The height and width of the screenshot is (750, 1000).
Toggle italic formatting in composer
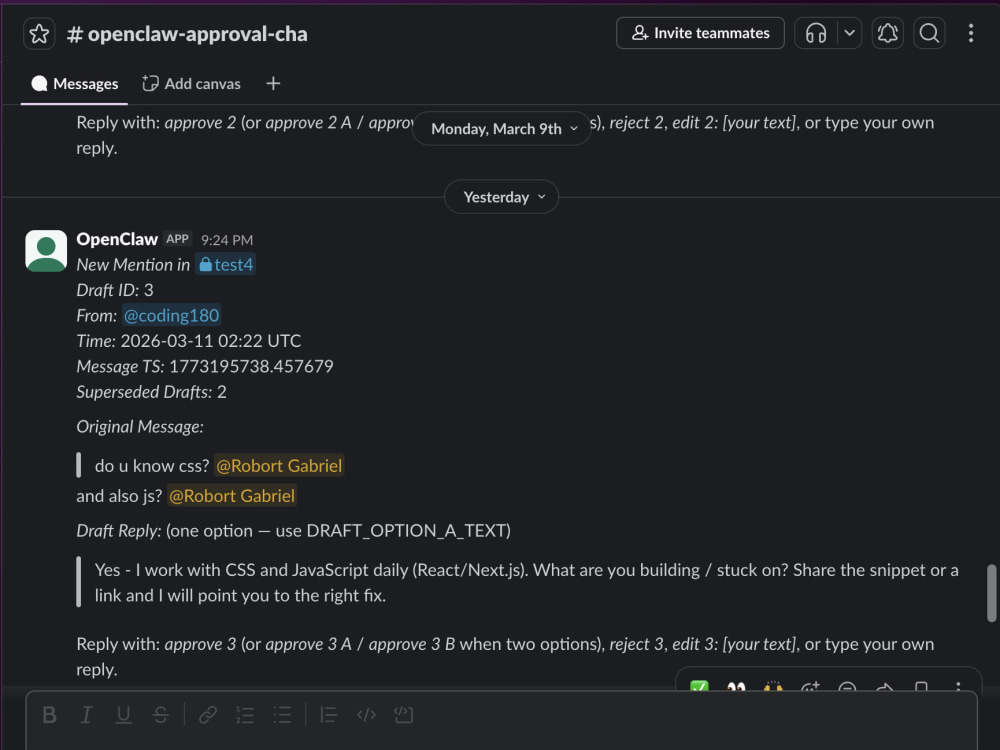point(86,715)
